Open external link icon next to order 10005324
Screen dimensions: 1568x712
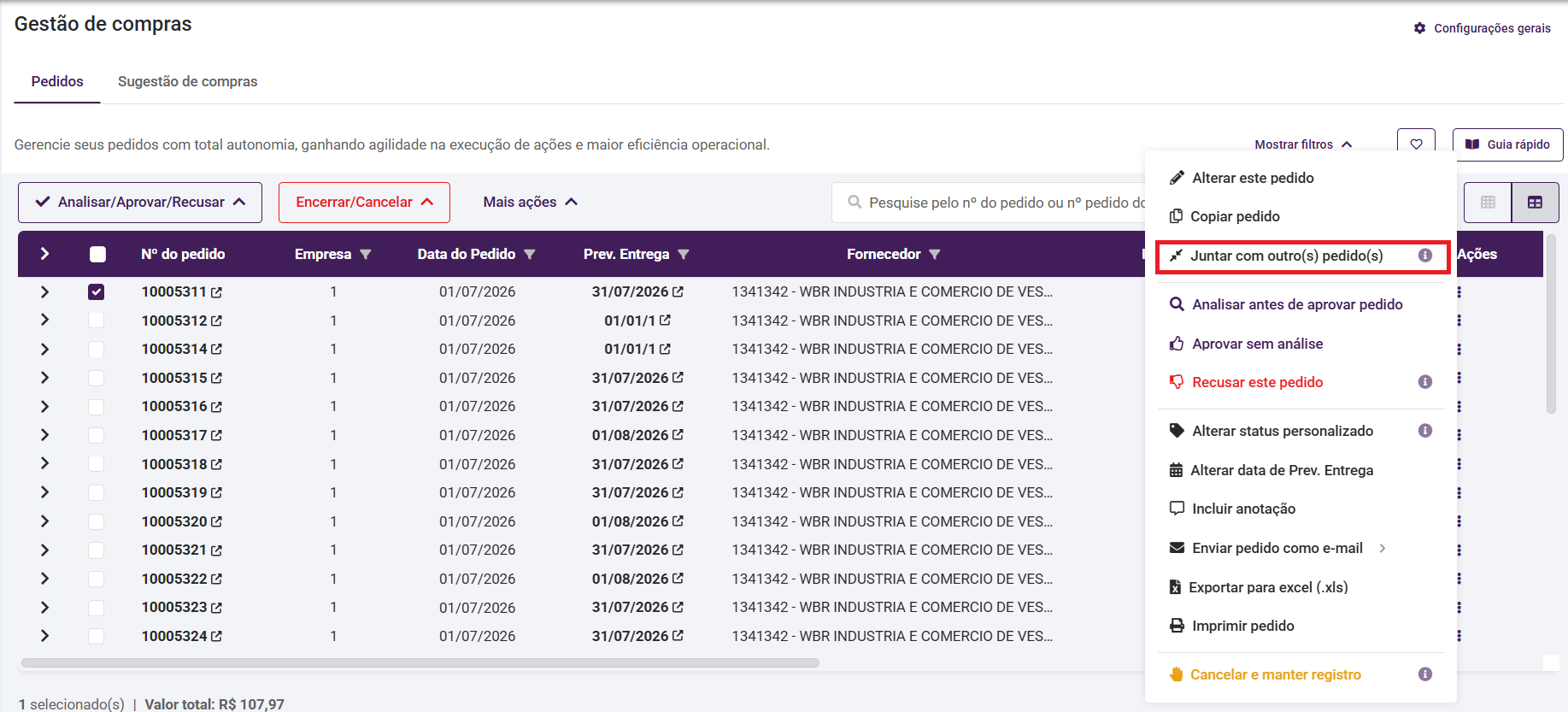tap(216, 637)
